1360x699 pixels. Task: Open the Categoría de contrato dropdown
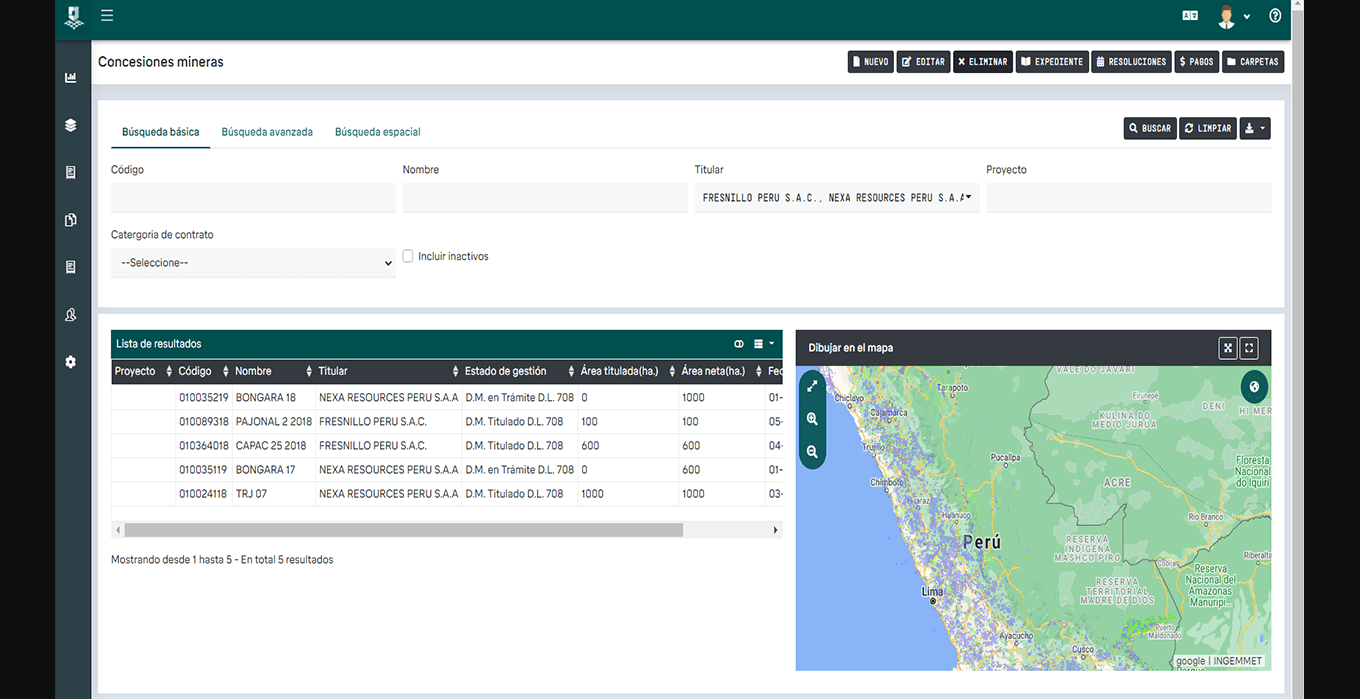253,263
